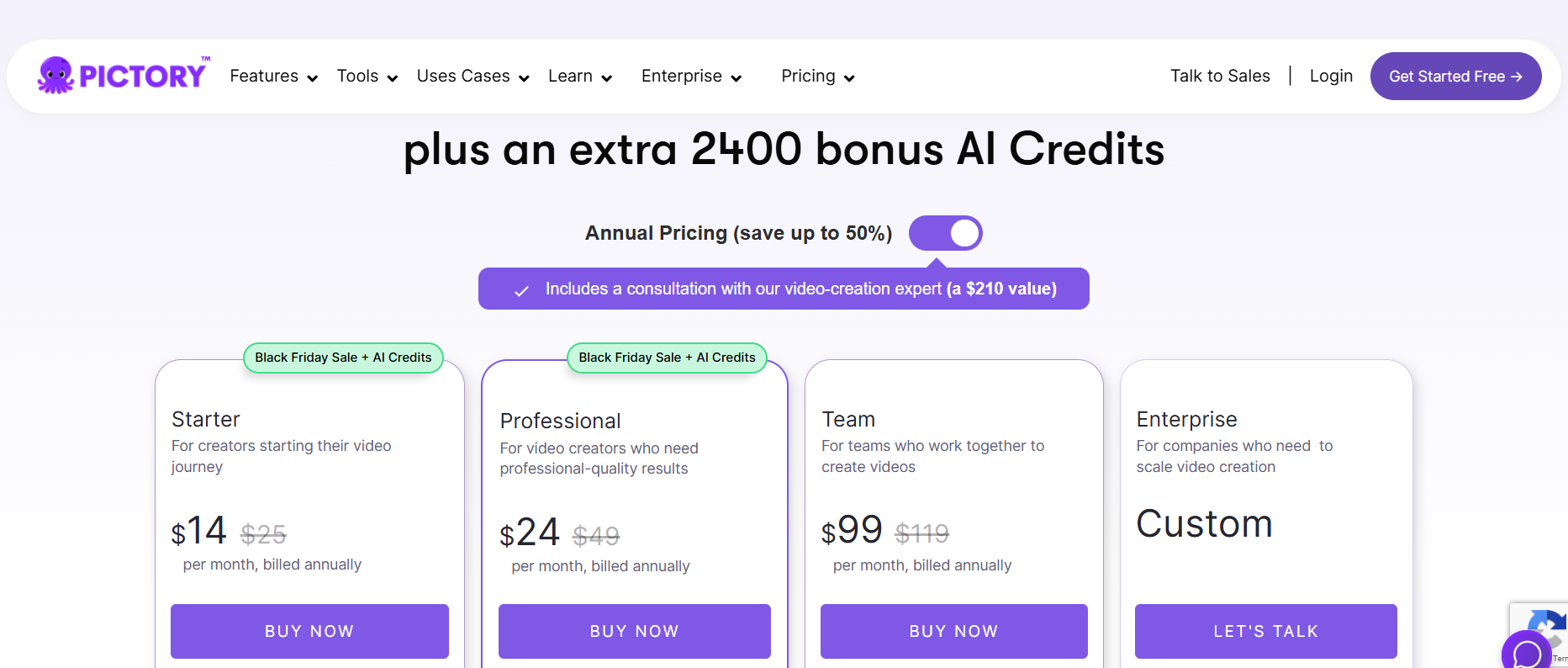
Task: Click the Professional Black Friday Sale badge
Action: 667,358
